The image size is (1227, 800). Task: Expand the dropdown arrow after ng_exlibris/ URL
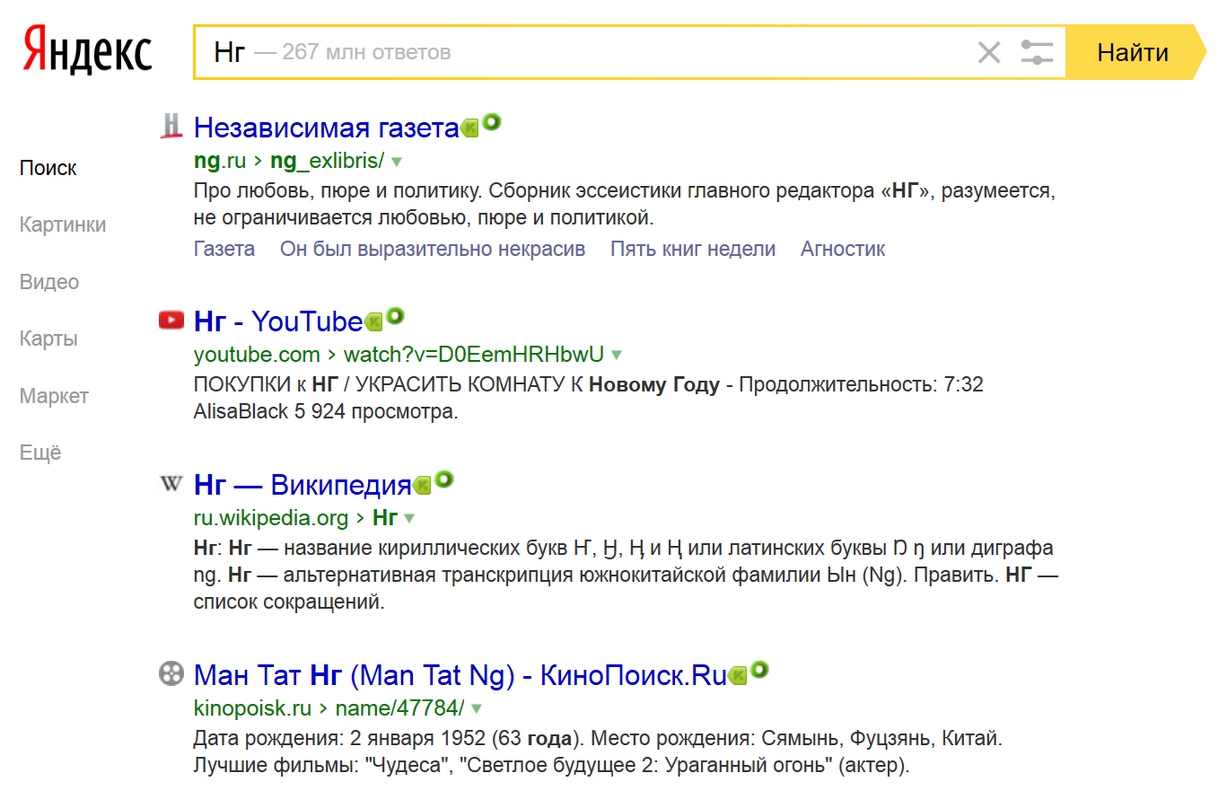[x=397, y=162]
